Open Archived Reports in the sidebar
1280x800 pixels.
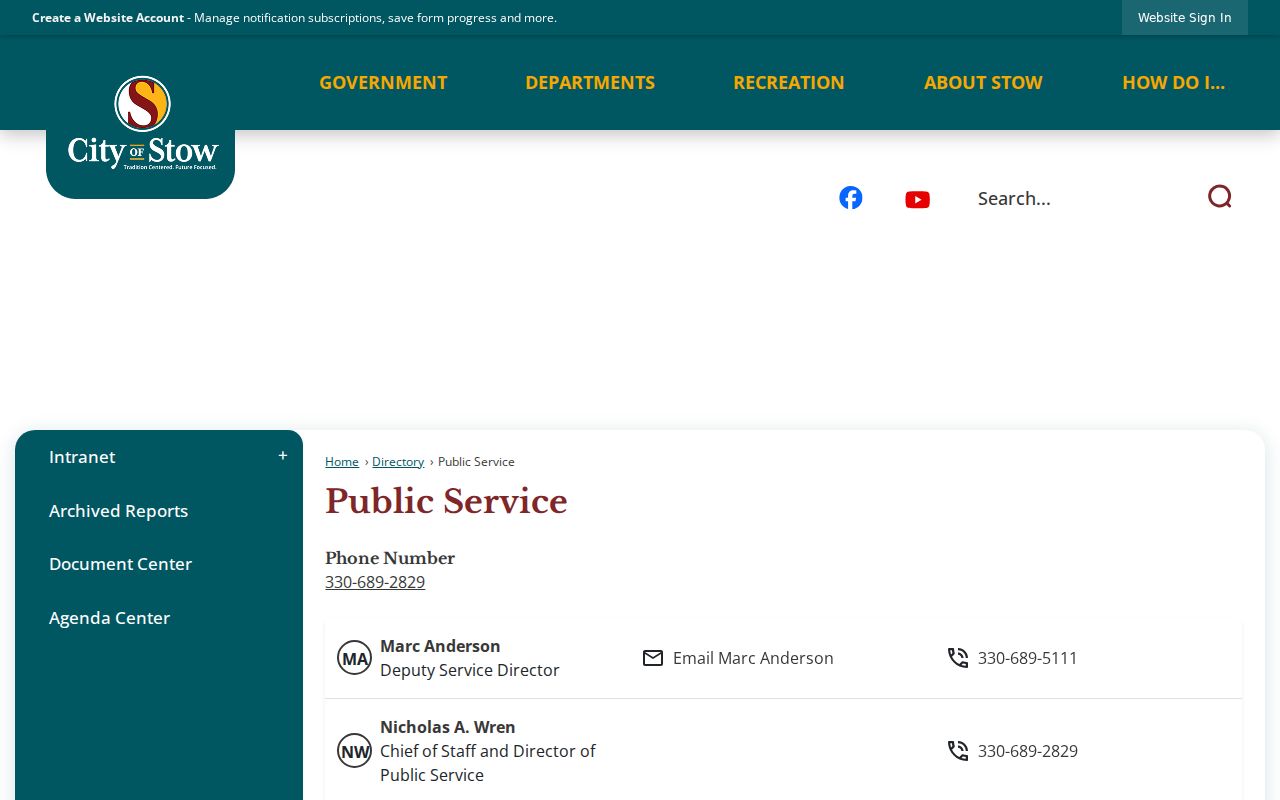[118, 511]
